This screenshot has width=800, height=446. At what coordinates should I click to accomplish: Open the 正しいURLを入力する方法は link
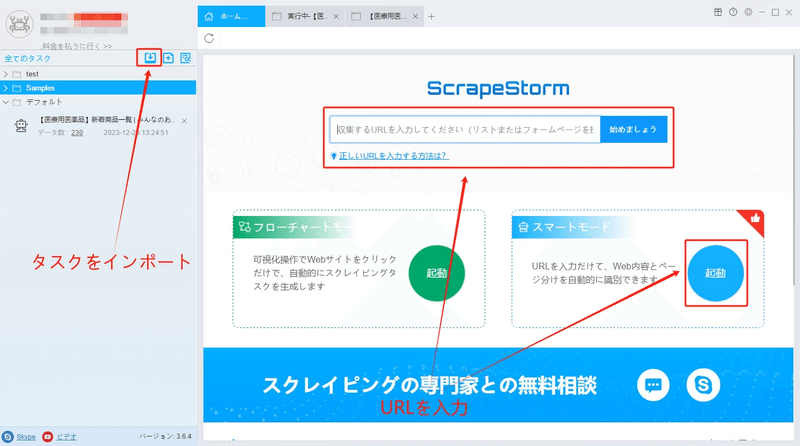pos(394,156)
